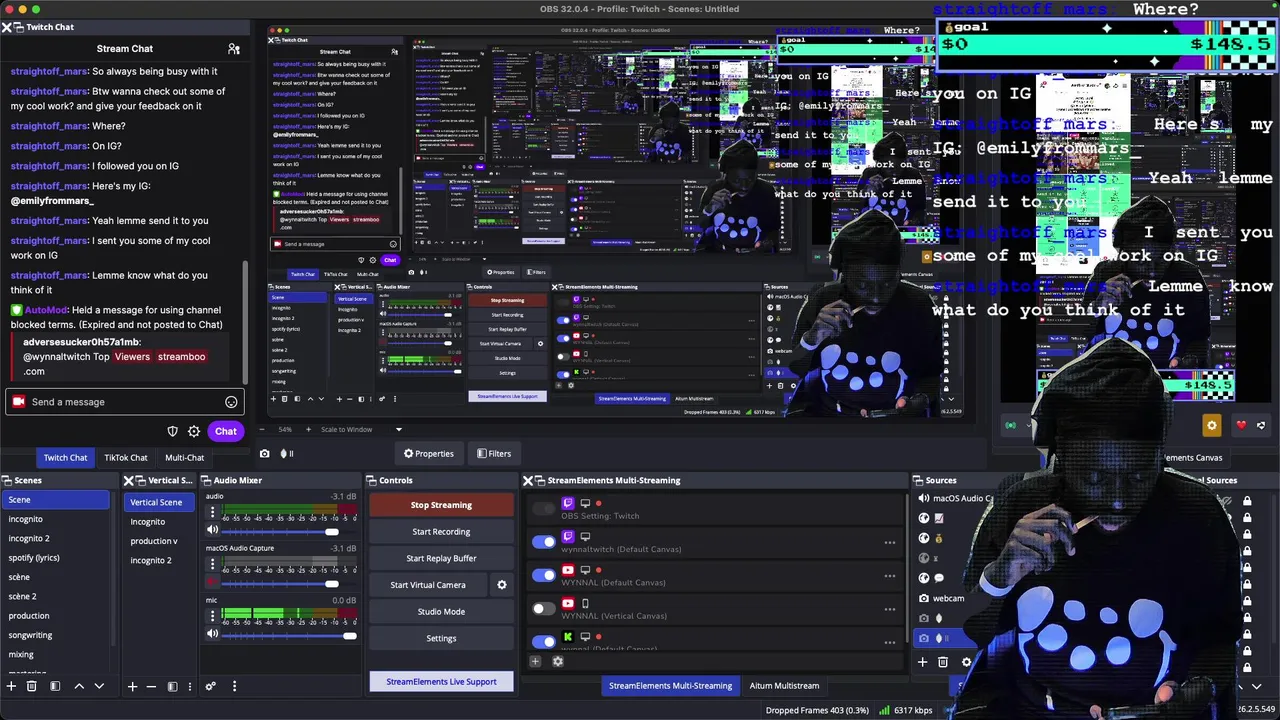Toggle the Kick output switch

point(543,641)
